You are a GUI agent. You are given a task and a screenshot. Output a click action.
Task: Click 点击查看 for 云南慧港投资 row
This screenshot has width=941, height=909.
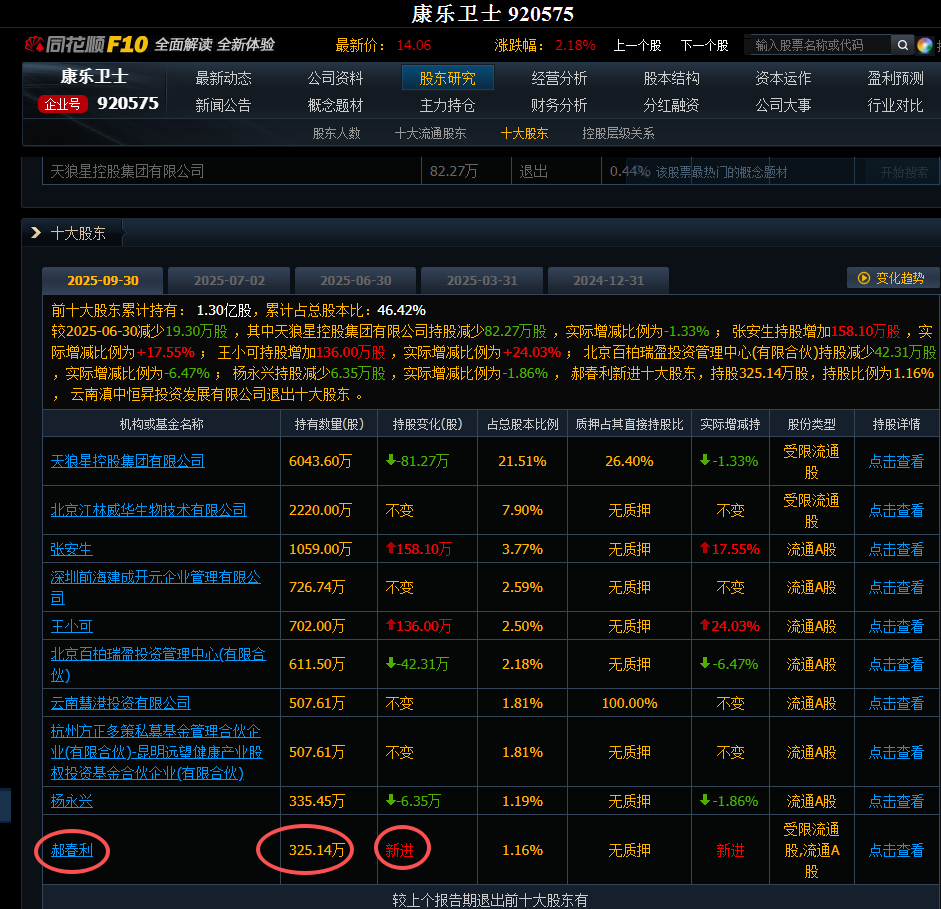click(x=896, y=703)
